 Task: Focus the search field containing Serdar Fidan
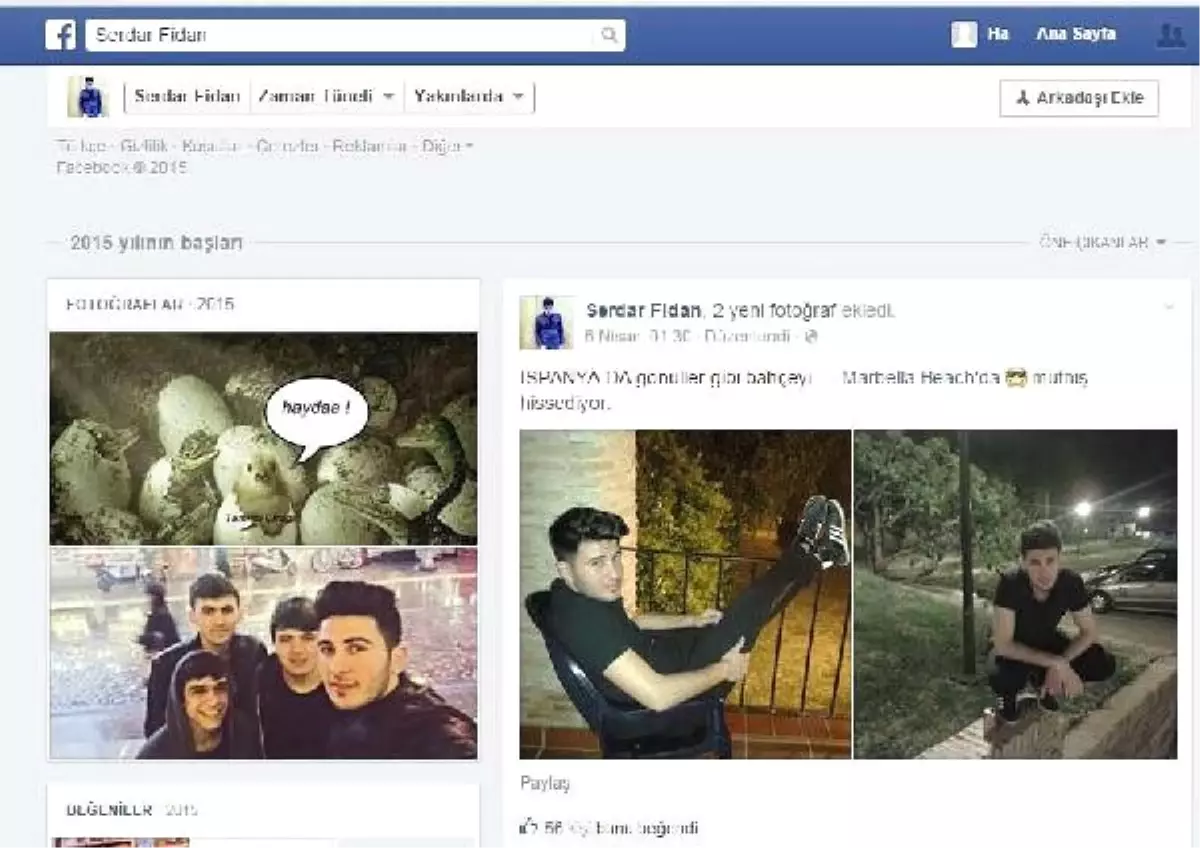340,36
